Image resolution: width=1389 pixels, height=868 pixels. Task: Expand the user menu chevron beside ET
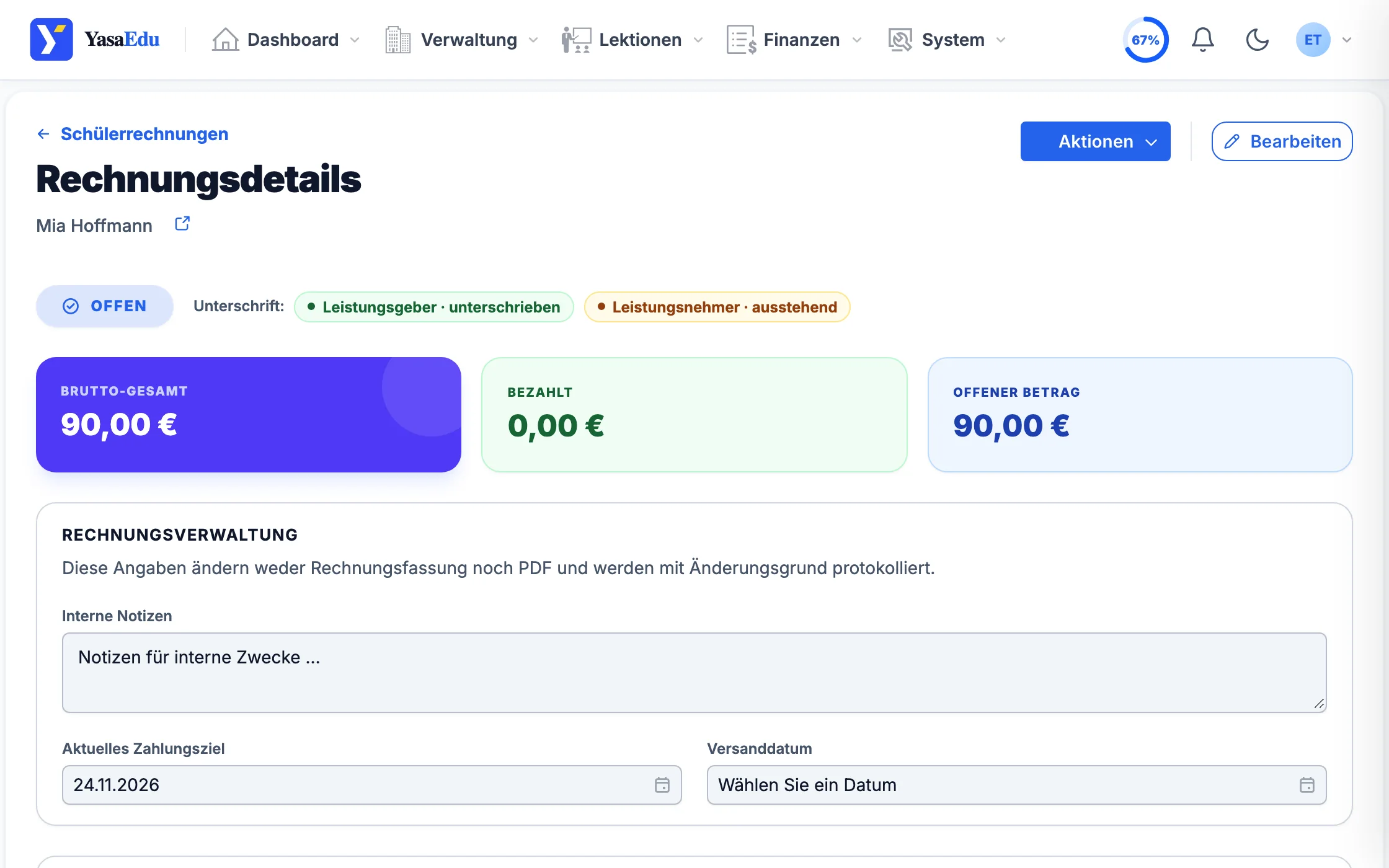coord(1347,40)
